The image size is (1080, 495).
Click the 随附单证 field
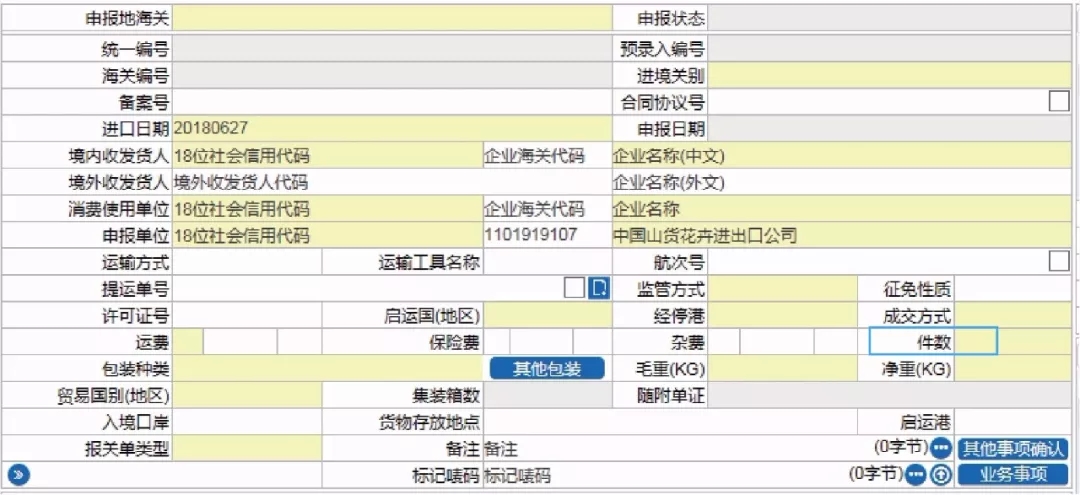click(x=891, y=395)
